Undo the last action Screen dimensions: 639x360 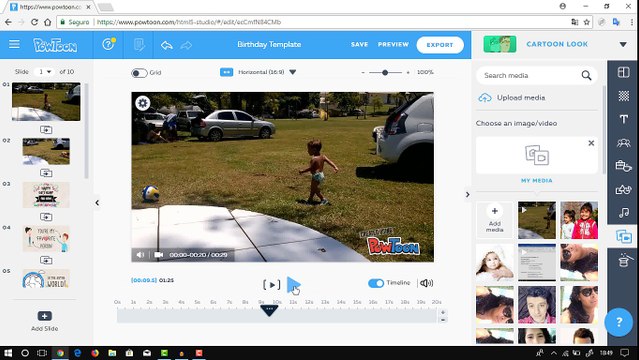tap(167, 45)
